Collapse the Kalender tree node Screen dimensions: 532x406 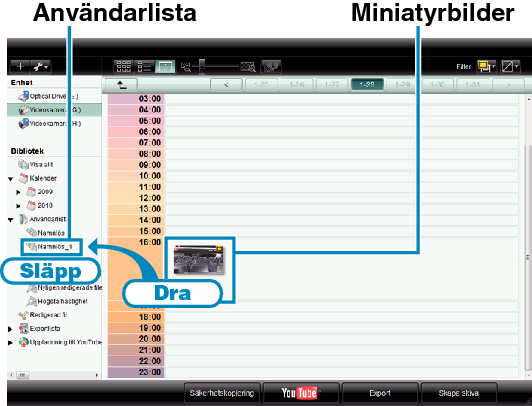(x=11, y=178)
